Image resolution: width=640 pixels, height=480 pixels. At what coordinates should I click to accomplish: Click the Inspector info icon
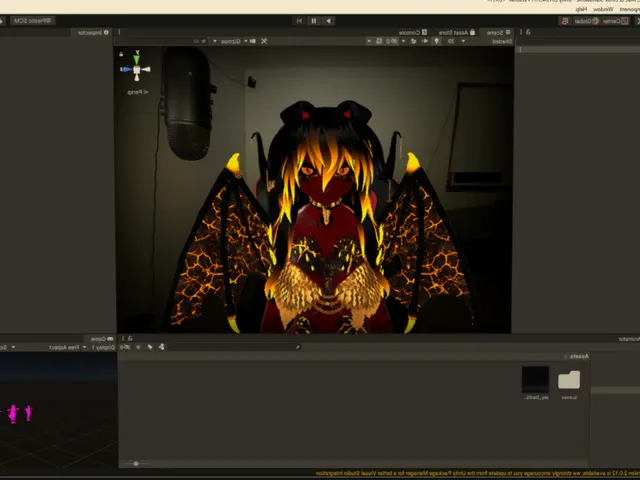[x=106, y=32]
